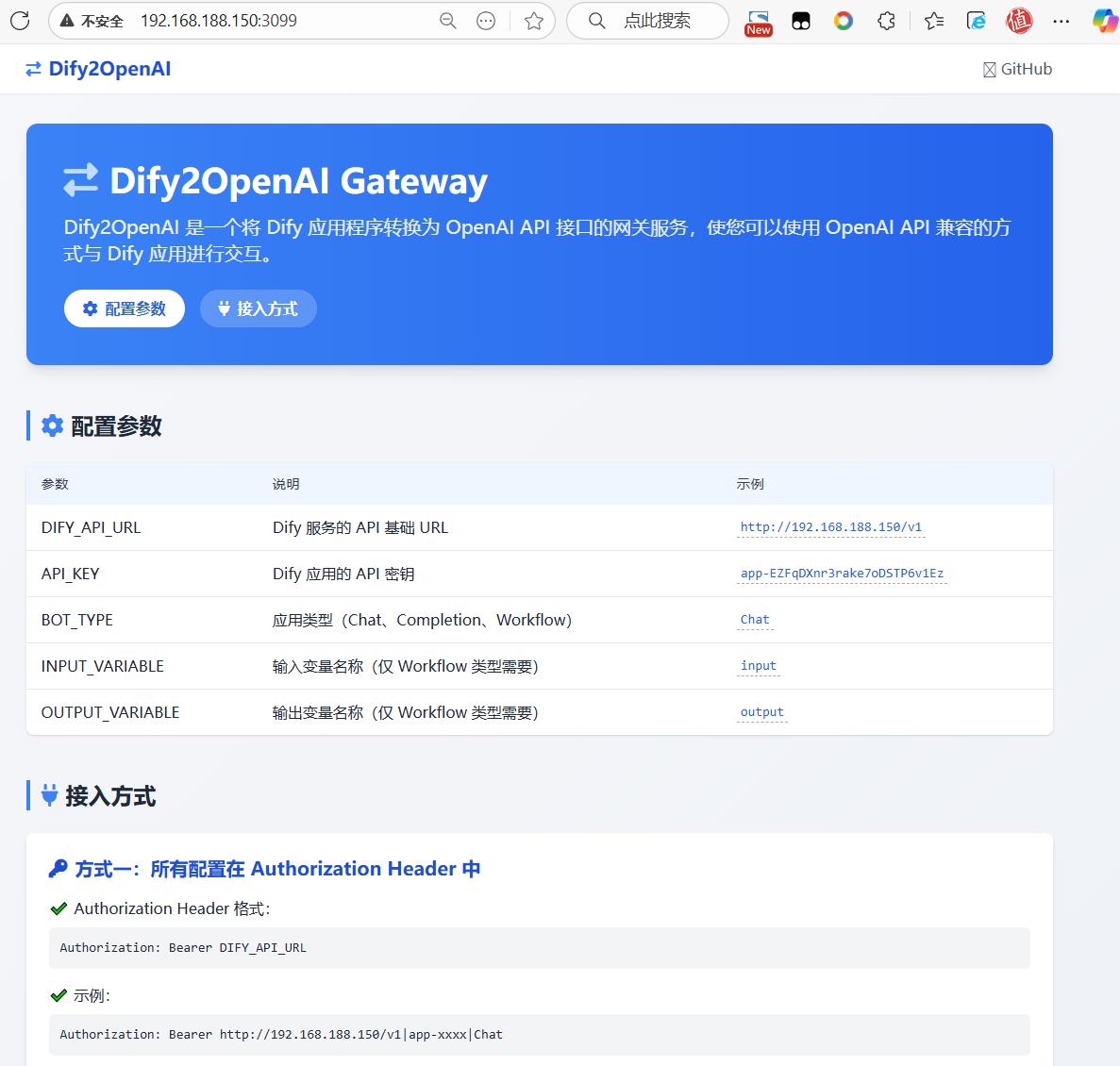The height and width of the screenshot is (1066, 1120).
Task: Open the red 值 extension icon
Action: [x=1019, y=21]
